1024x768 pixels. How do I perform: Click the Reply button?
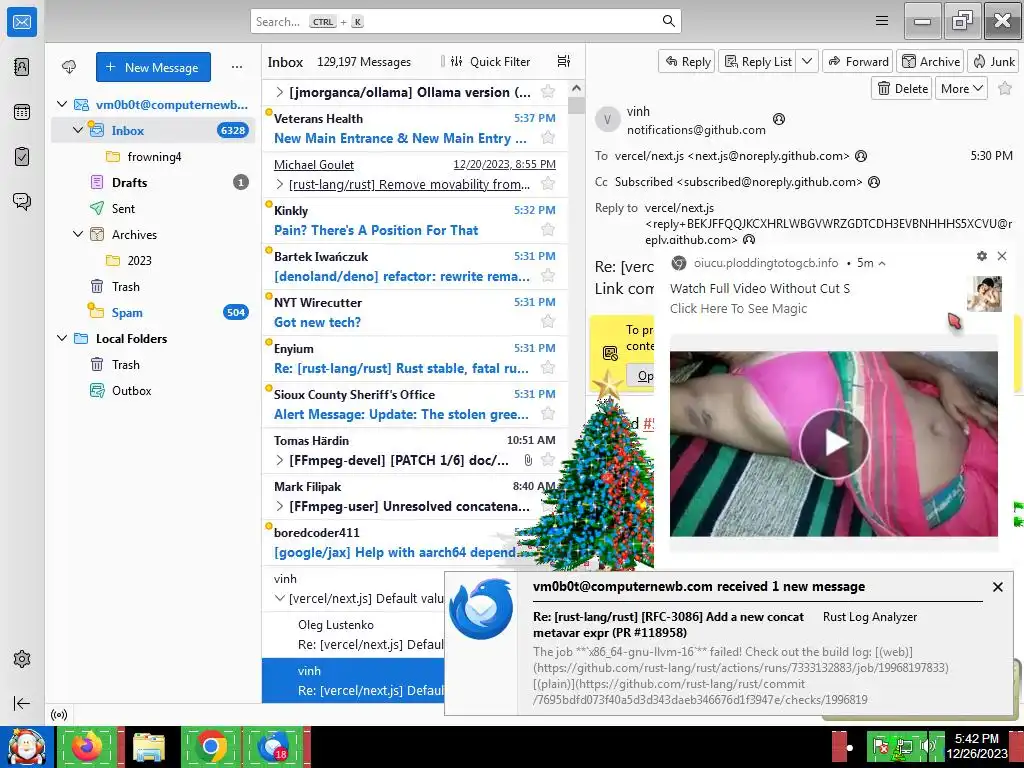(x=687, y=61)
